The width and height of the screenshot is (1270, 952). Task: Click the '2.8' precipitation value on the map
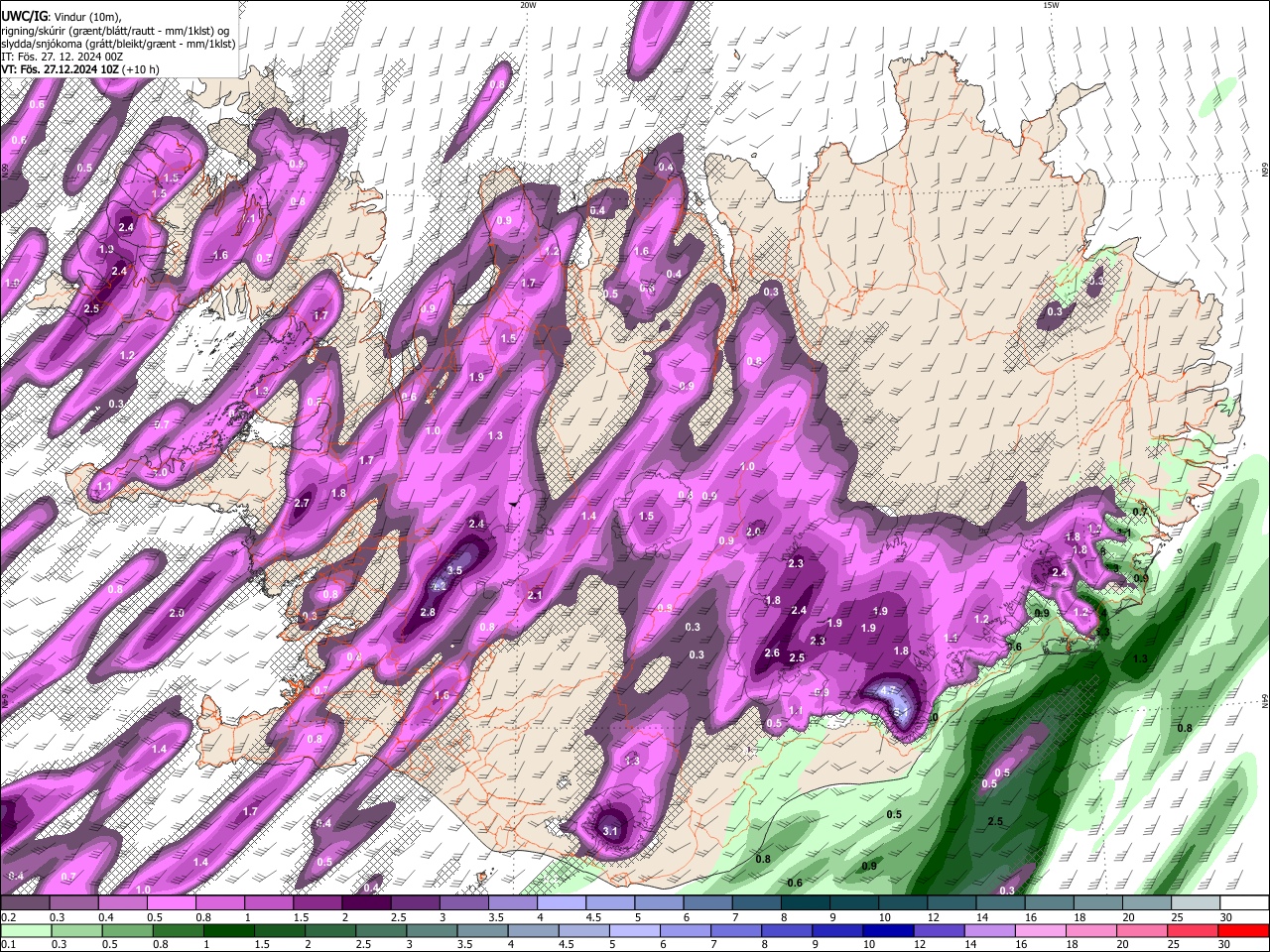[x=428, y=613]
